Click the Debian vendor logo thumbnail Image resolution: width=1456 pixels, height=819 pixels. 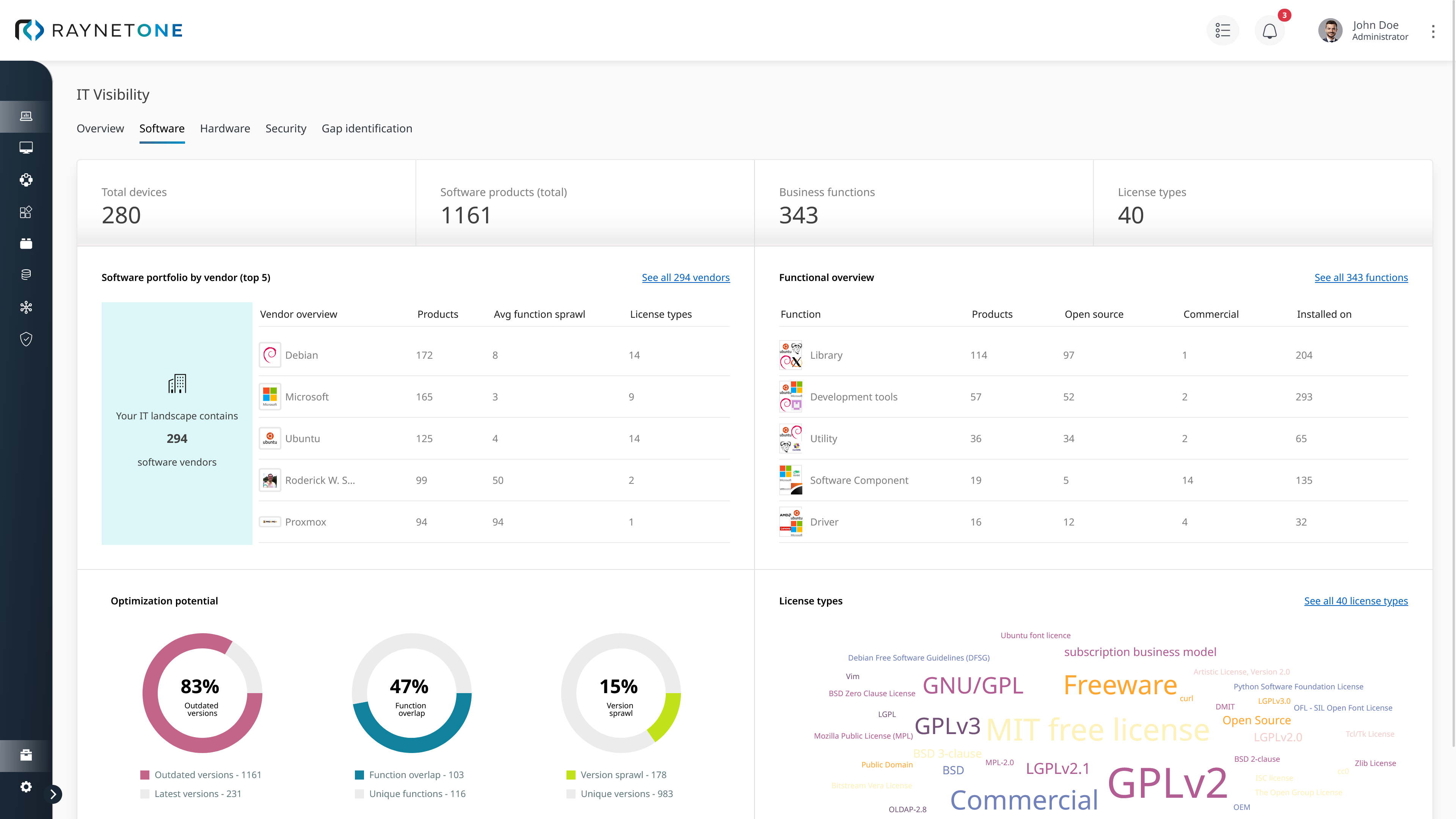coord(270,355)
